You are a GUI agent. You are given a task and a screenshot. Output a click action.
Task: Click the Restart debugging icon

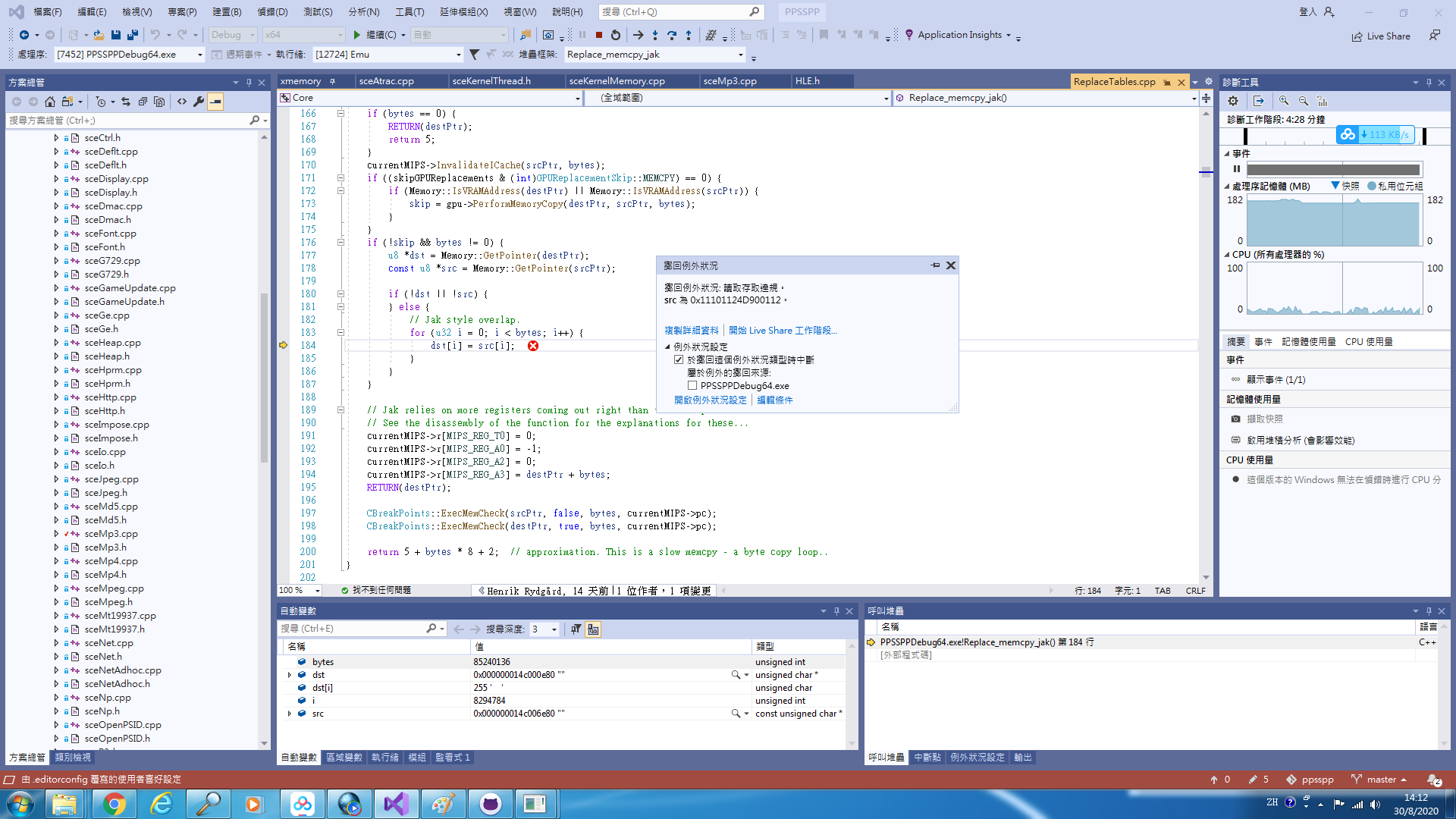click(616, 35)
